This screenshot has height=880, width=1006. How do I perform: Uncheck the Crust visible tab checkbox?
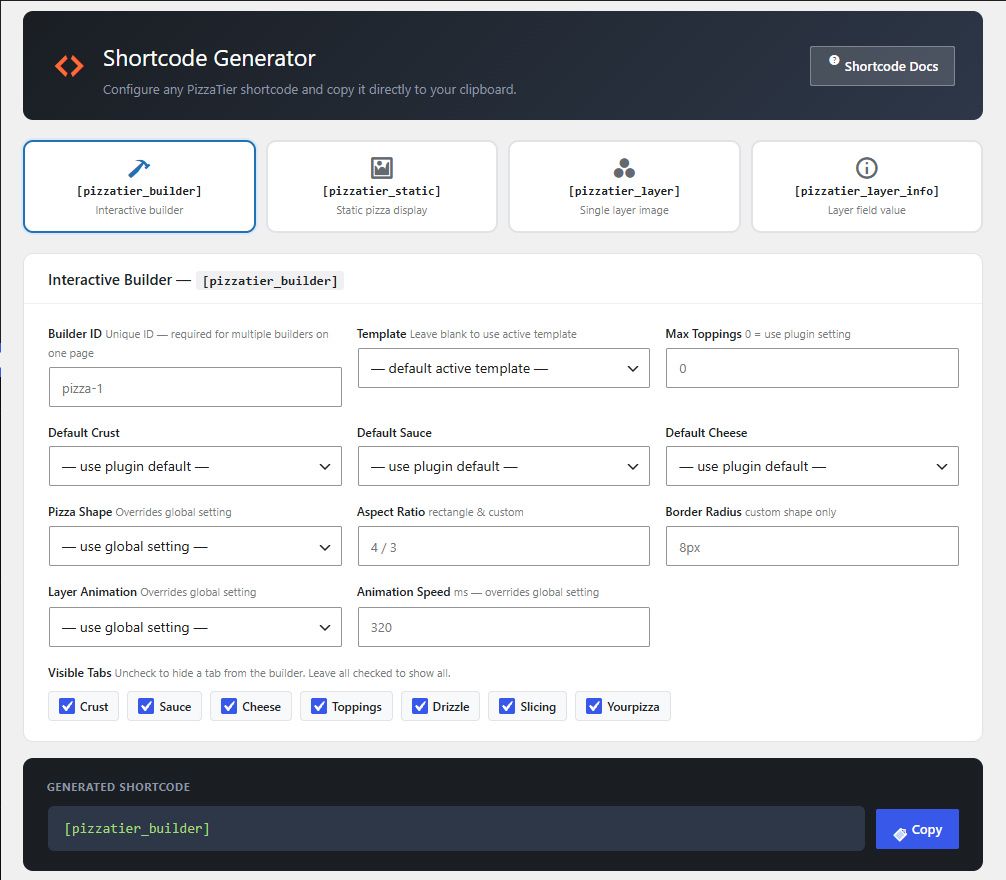tap(67, 706)
